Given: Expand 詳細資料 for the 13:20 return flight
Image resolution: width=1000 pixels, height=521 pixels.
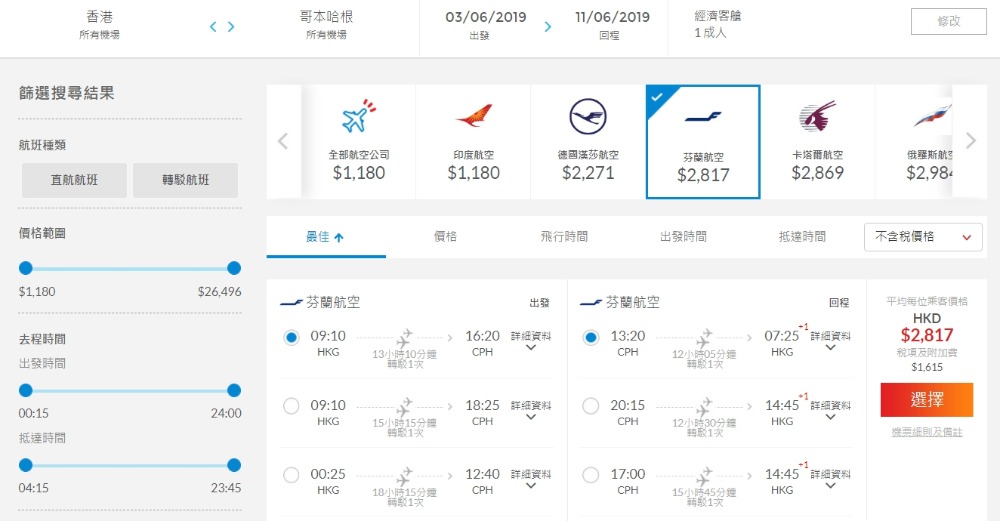Looking at the screenshot, I should click(830, 342).
